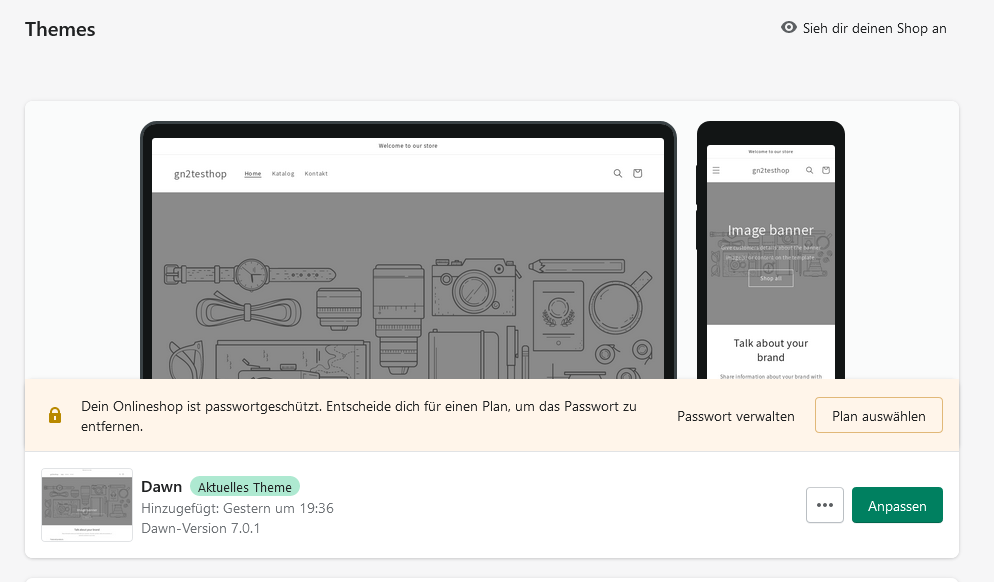
Task: Open 'Passwort verwalten' link
Action: click(x=735, y=416)
